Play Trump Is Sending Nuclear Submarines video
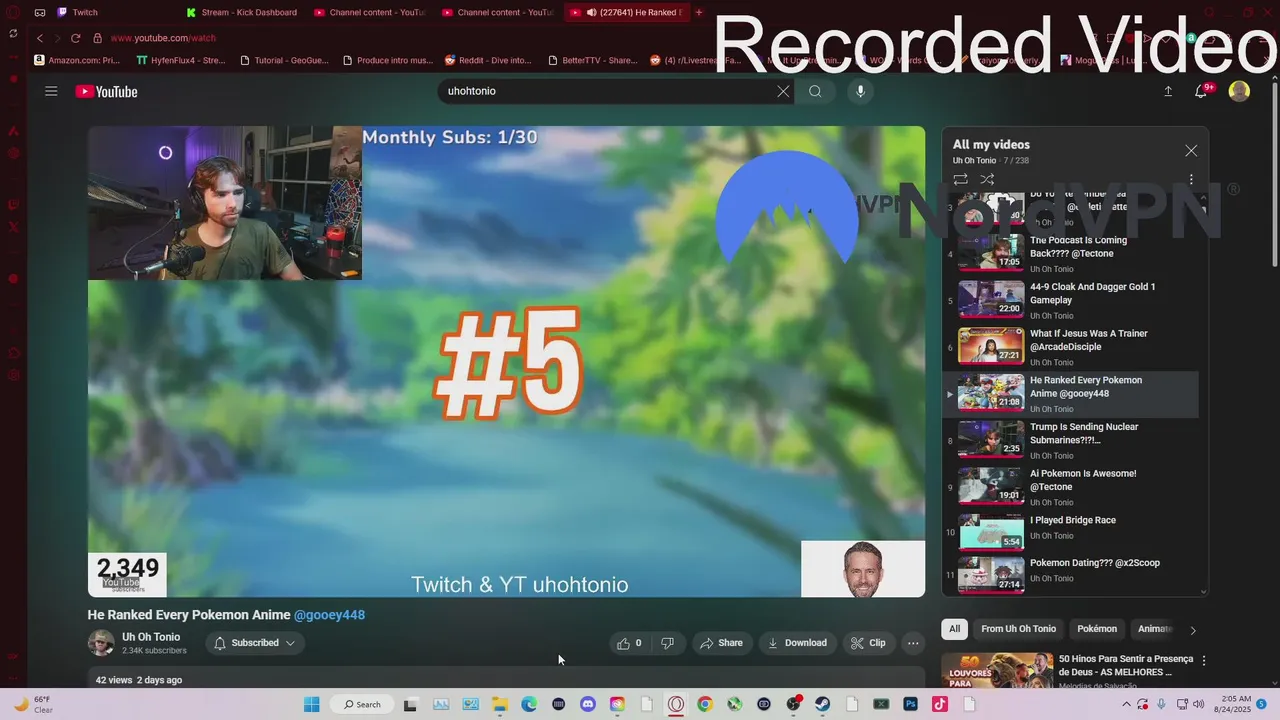Viewport: 1280px width, 720px height. 1071,440
